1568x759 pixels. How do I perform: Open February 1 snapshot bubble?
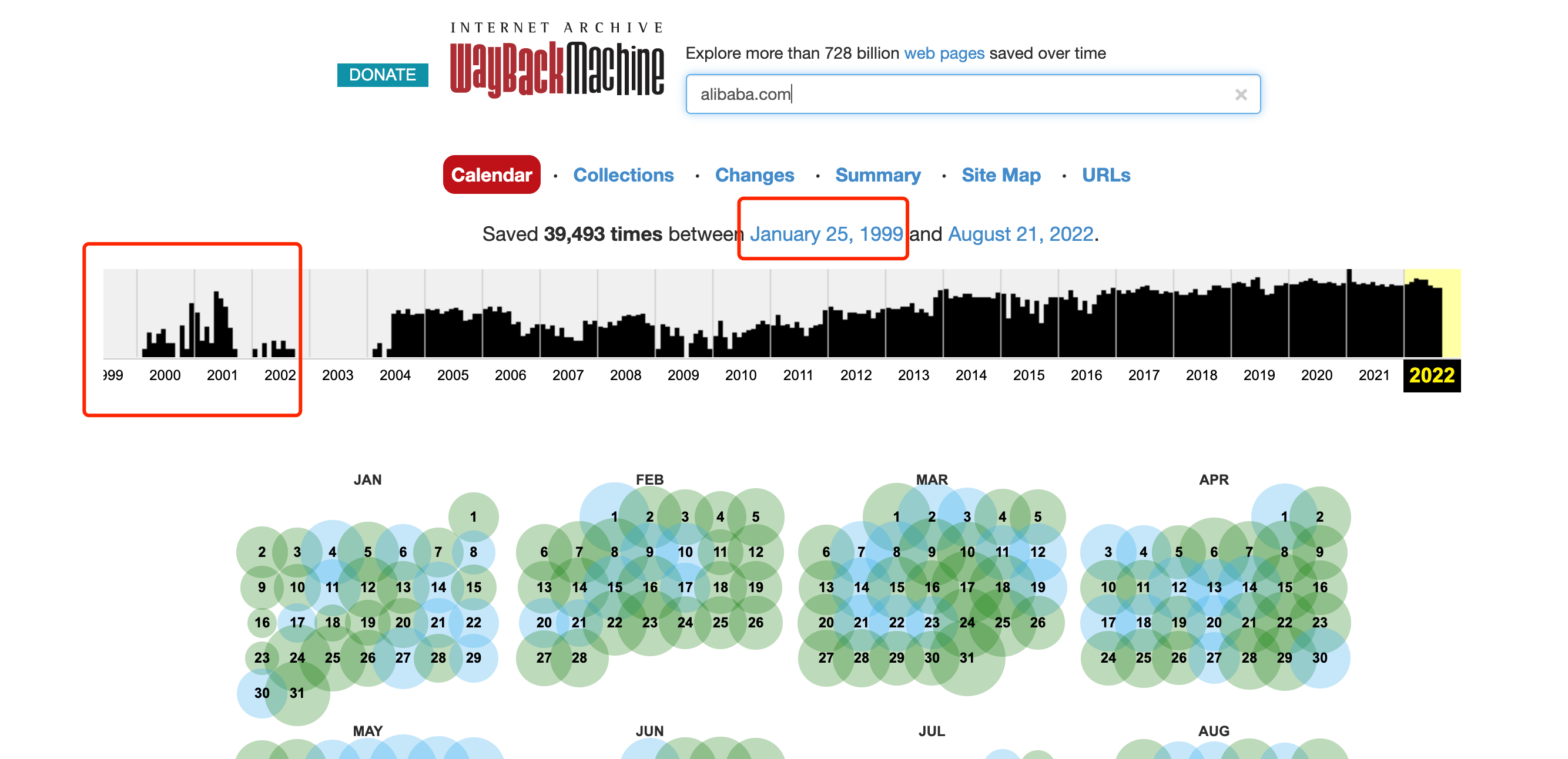(614, 517)
